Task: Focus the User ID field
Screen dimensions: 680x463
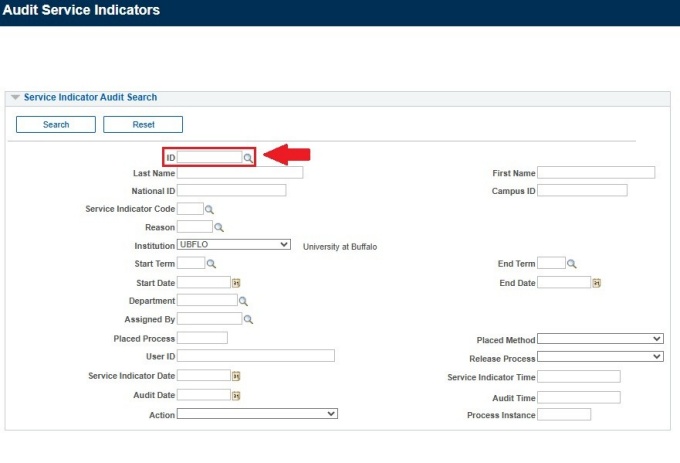Action: [x=256, y=356]
